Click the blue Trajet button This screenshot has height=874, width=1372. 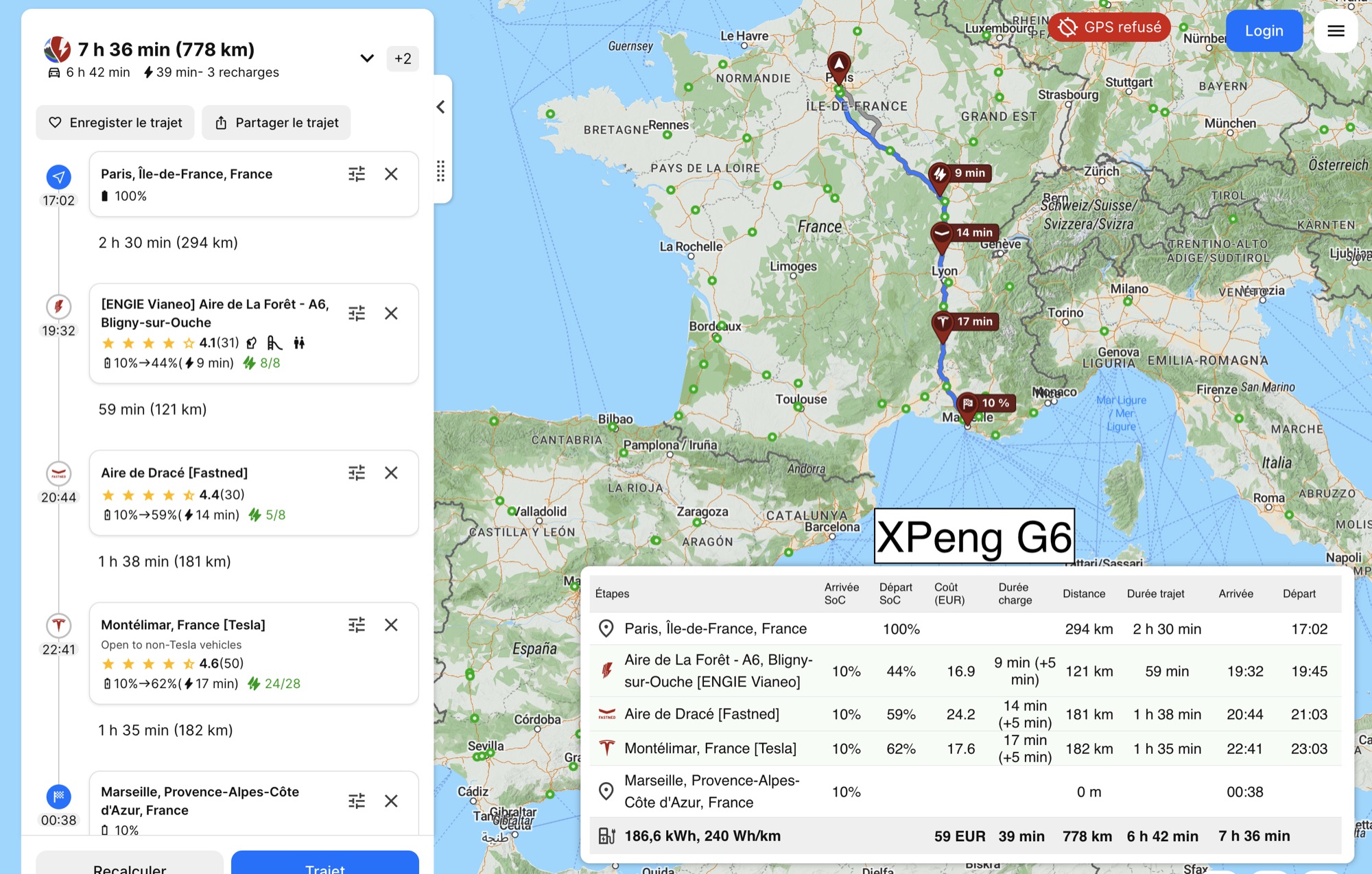tap(325, 864)
